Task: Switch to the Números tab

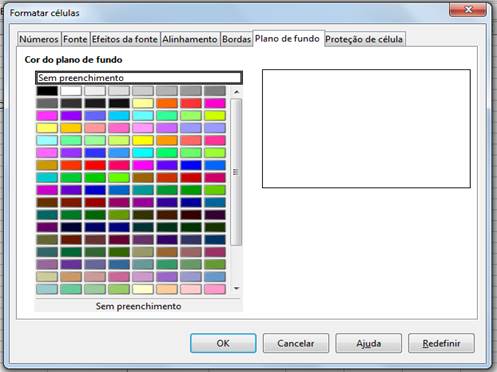Action: click(x=39, y=39)
